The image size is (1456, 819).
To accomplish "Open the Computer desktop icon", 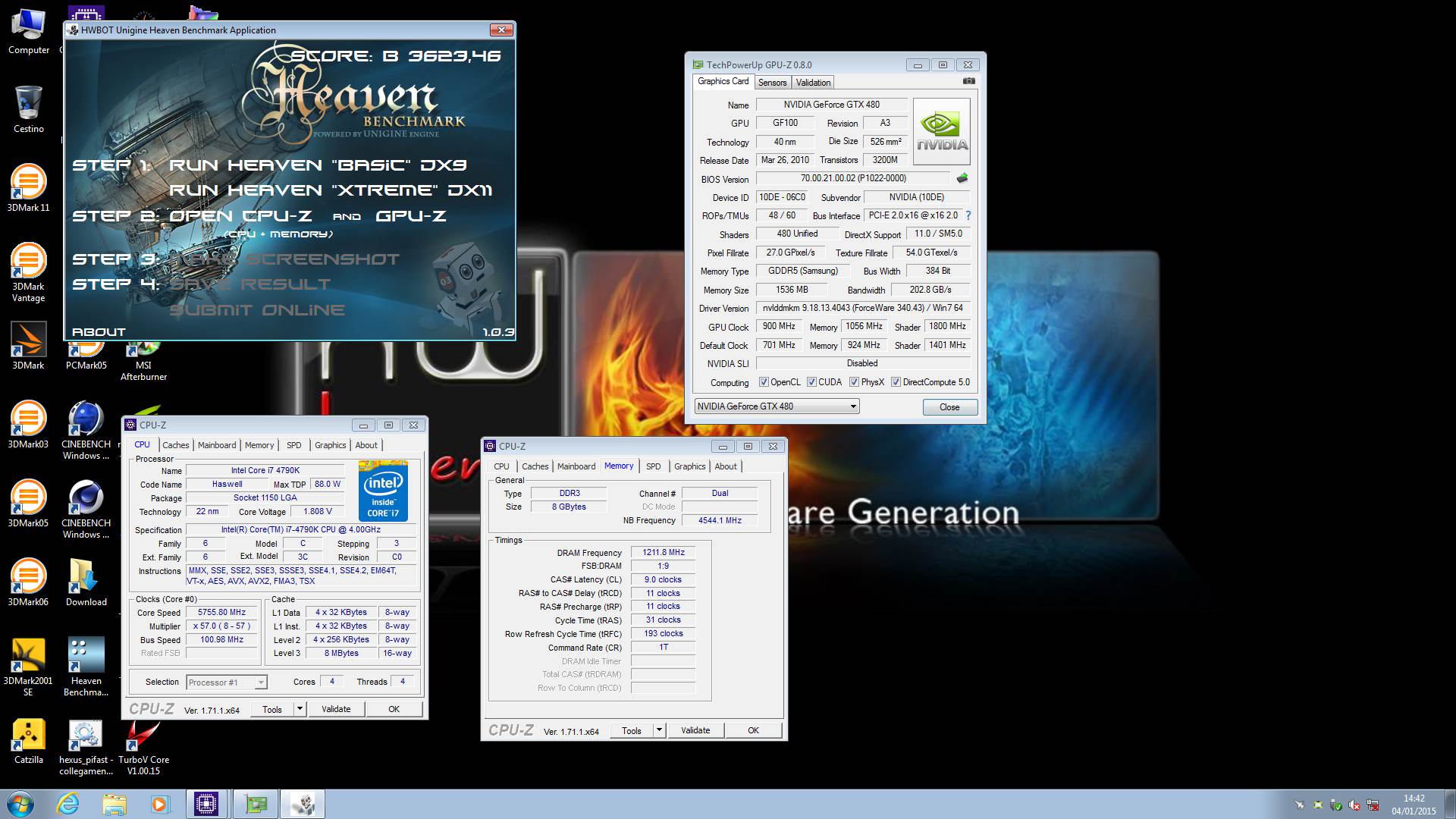I will pyautogui.click(x=29, y=33).
